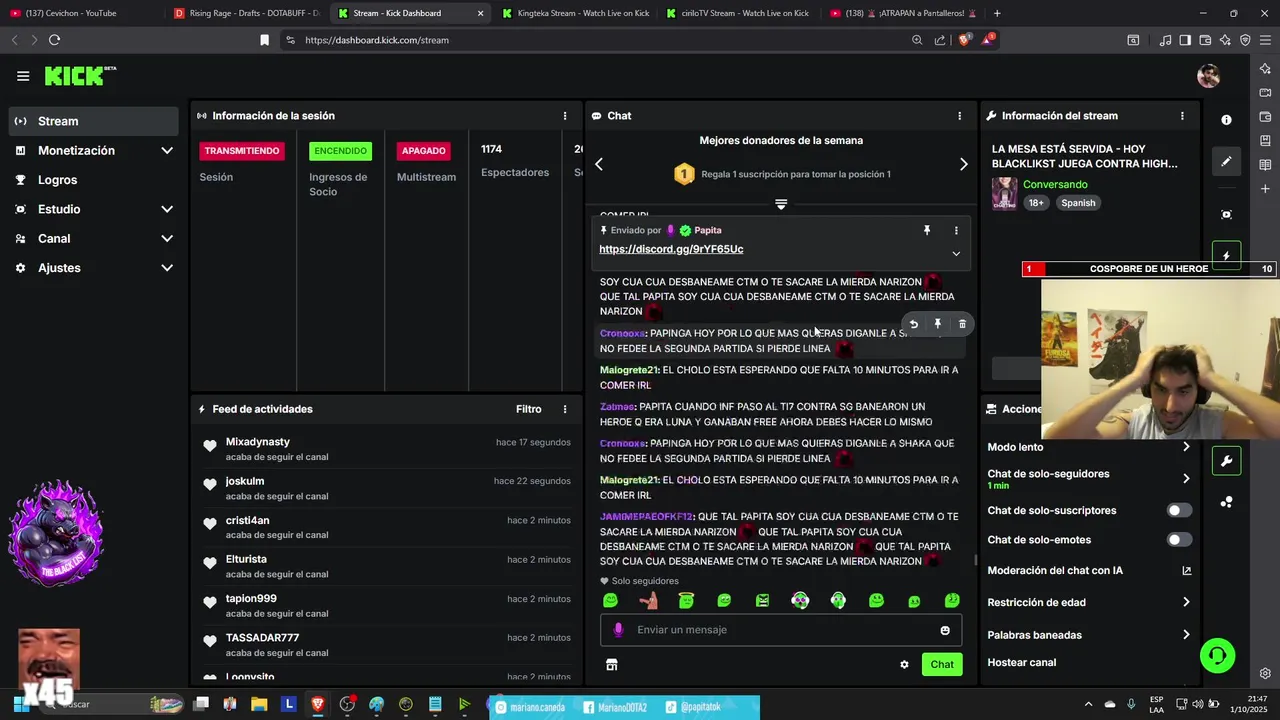Image resolution: width=1280 pixels, height=720 pixels.
Task: Click the browser address bar URL
Action: pos(377,40)
